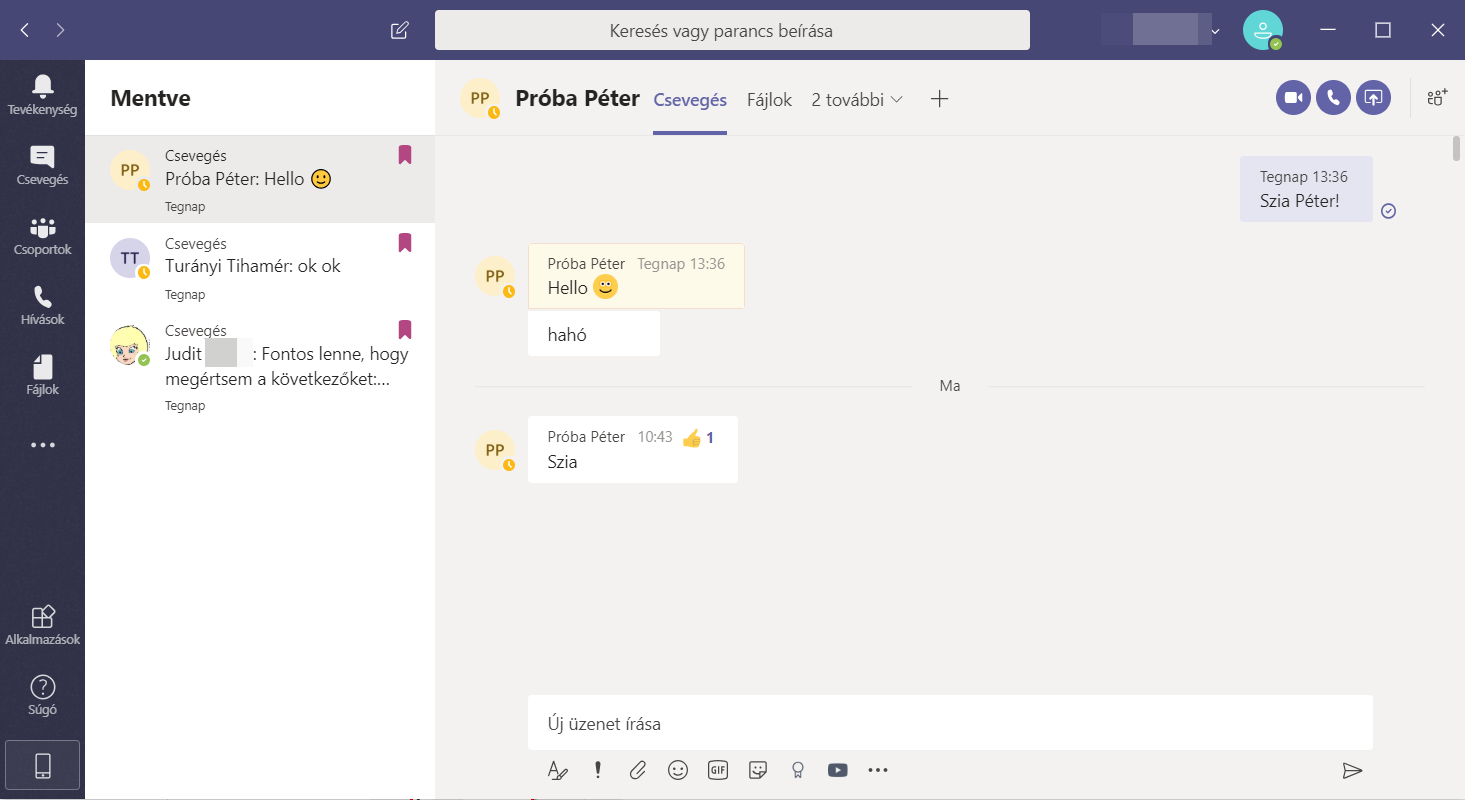Viewport: 1465px width, 800px height.
Task: Expand more compose options (three dots)
Action: point(878,770)
